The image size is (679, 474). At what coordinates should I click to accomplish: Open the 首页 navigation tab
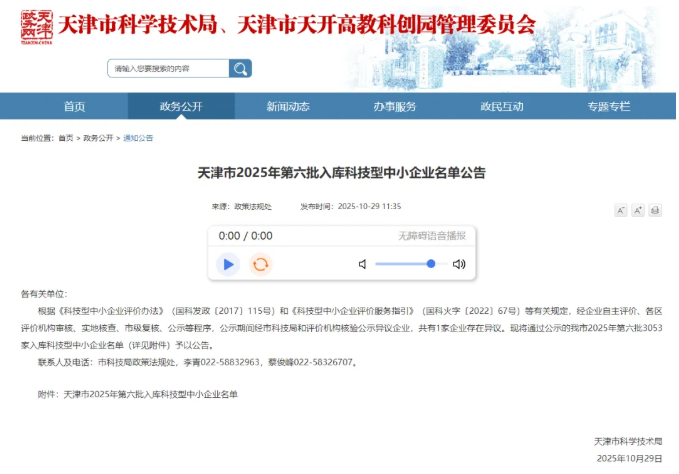tap(74, 106)
